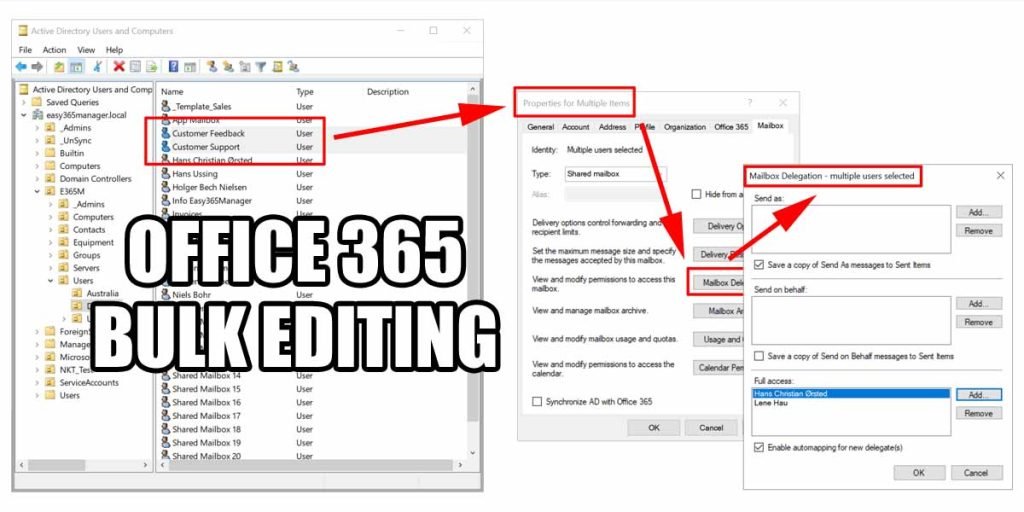The image size is (1024, 512).
Task: Open the File menu
Action: point(25,50)
